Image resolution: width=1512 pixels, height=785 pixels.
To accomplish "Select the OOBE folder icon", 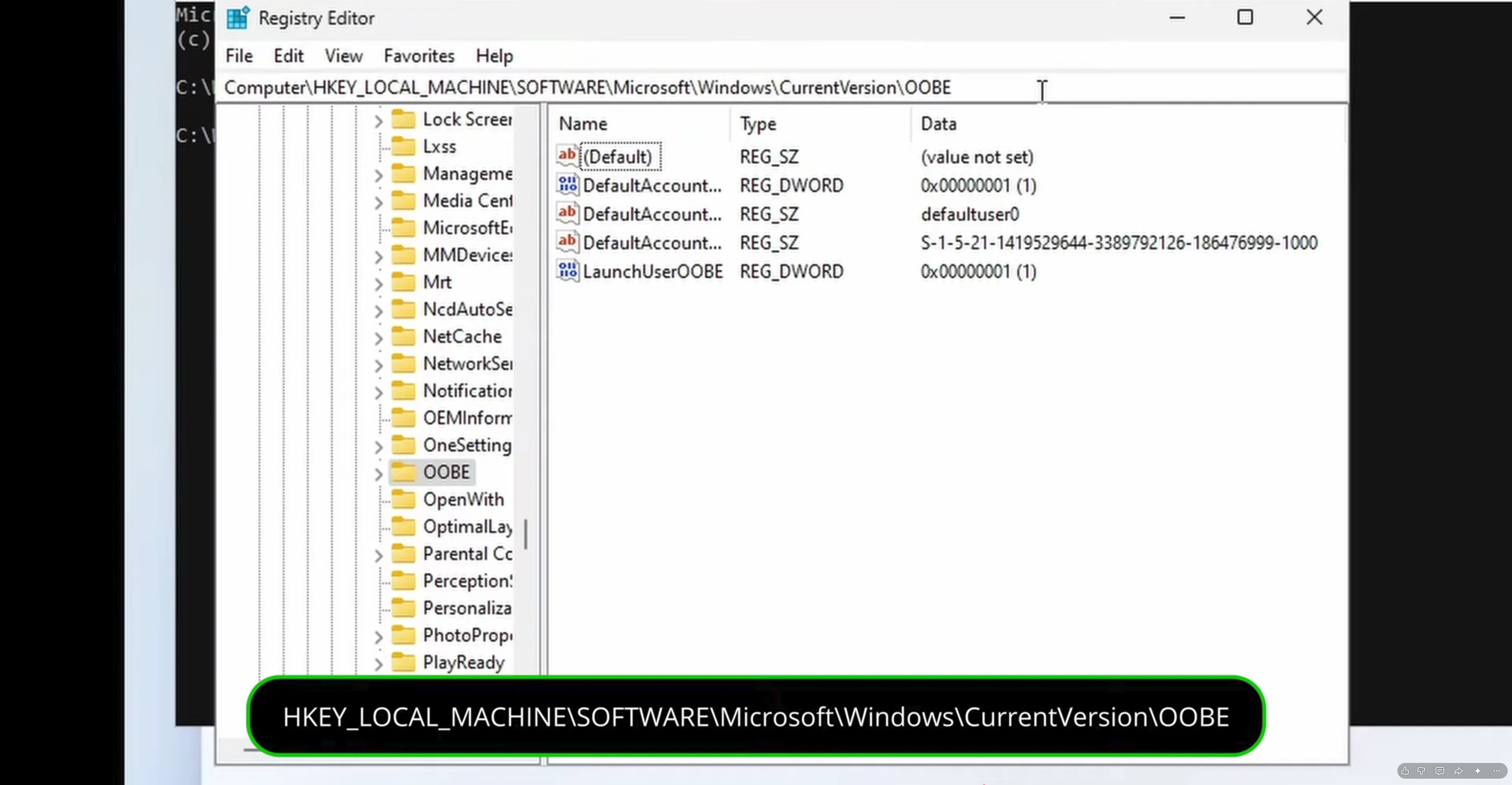I will pos(403,471).
